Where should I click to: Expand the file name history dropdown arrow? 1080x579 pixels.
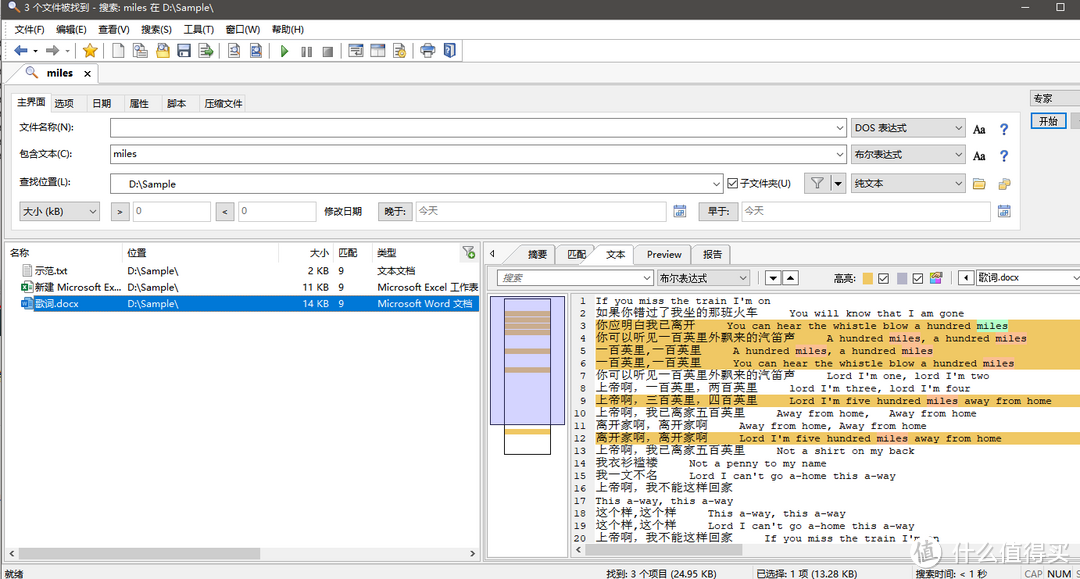(x=840, y=128)
